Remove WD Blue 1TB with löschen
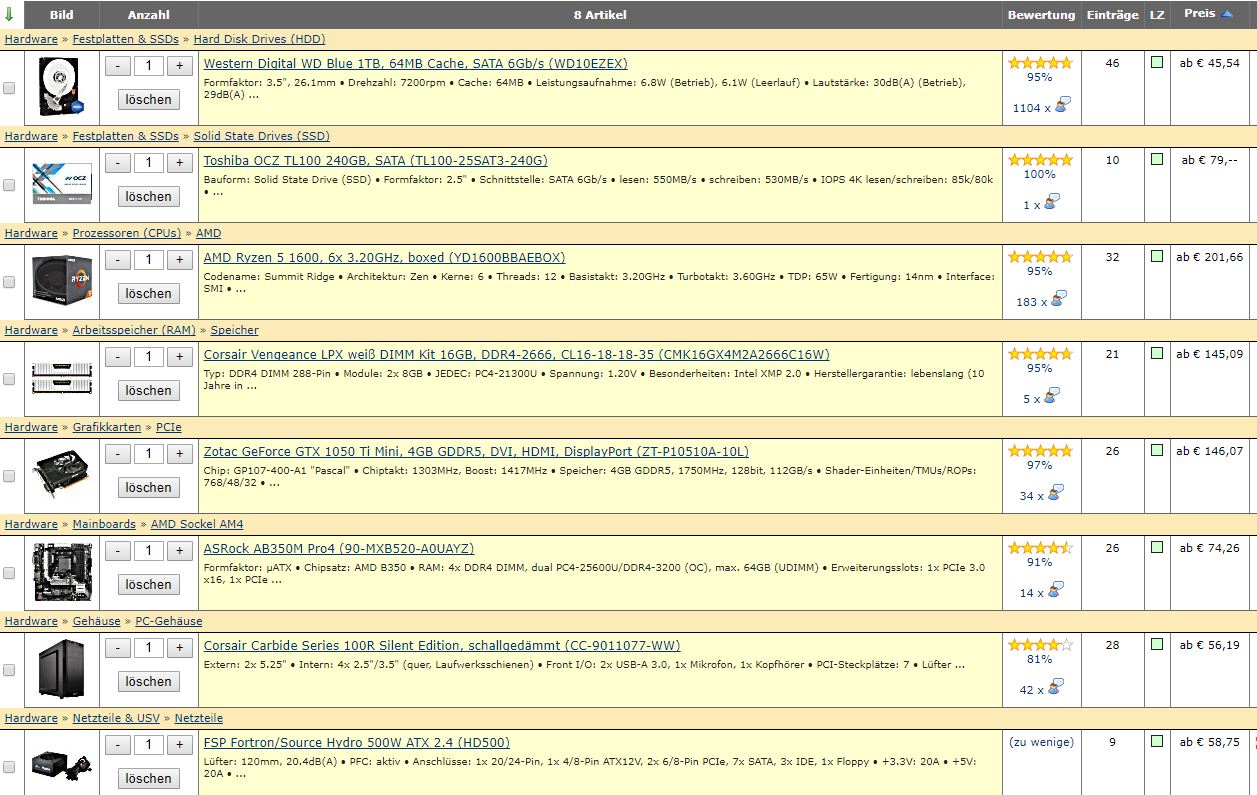This screenshot has height=795, width=1257. pos(149,99)
